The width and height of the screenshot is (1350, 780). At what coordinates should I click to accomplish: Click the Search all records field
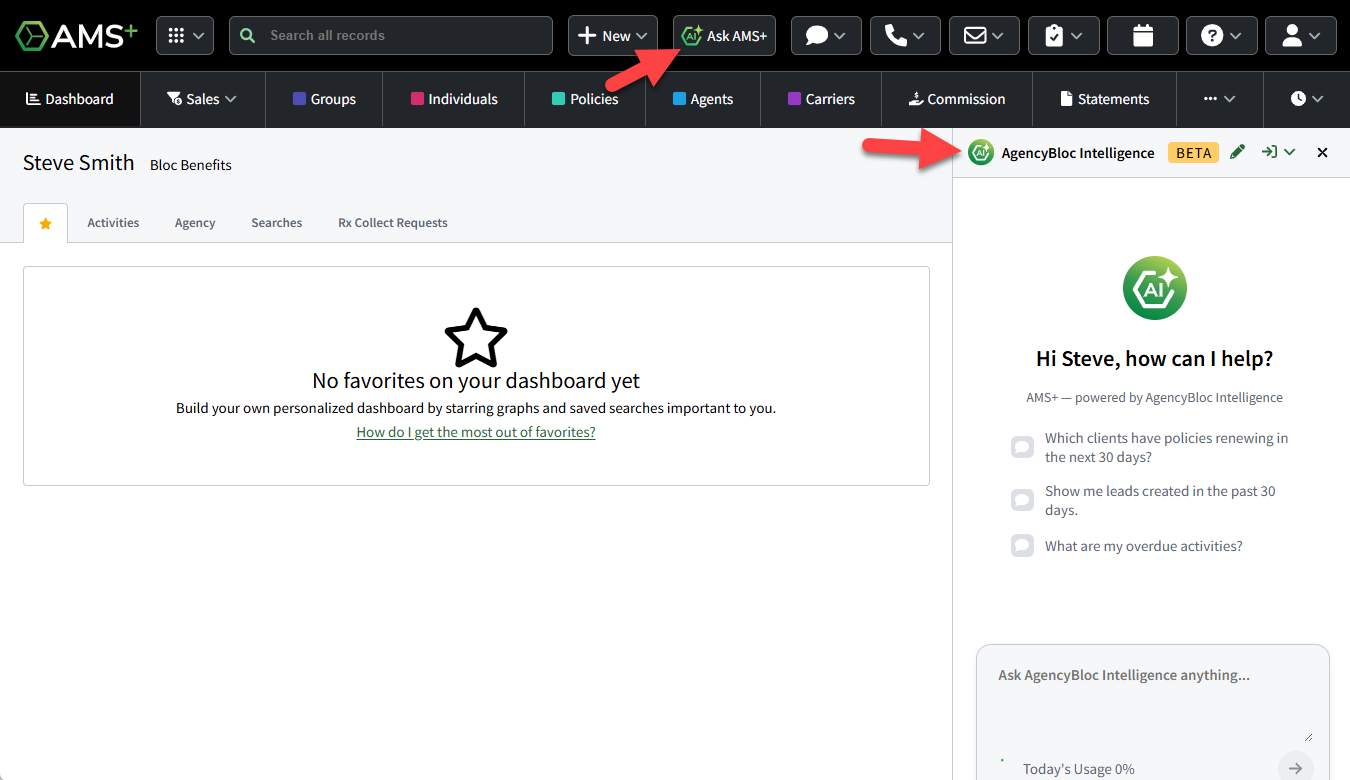(391, 35)
